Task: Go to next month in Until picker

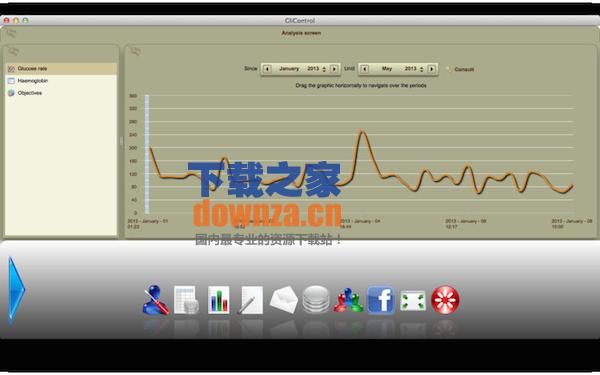Action: pos(432,69)
